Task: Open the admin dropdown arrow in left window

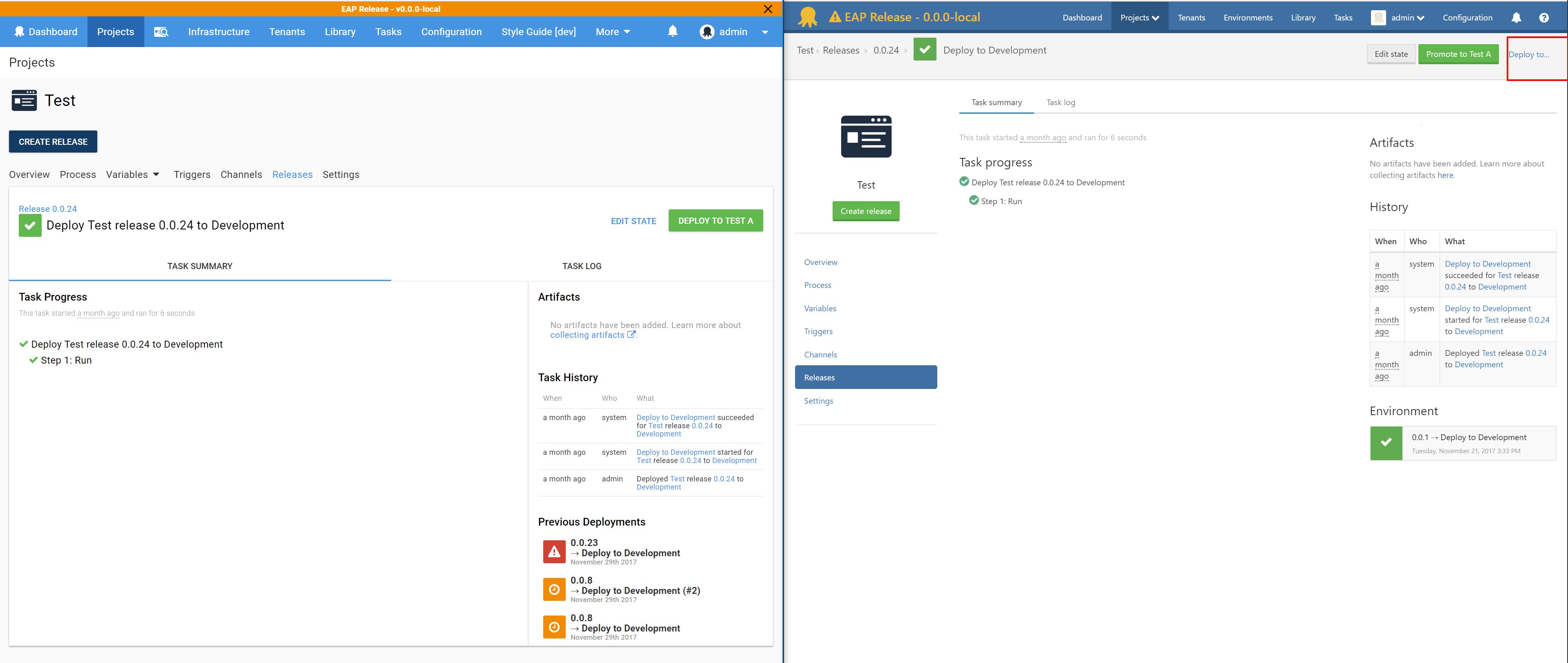Action: 764,32
